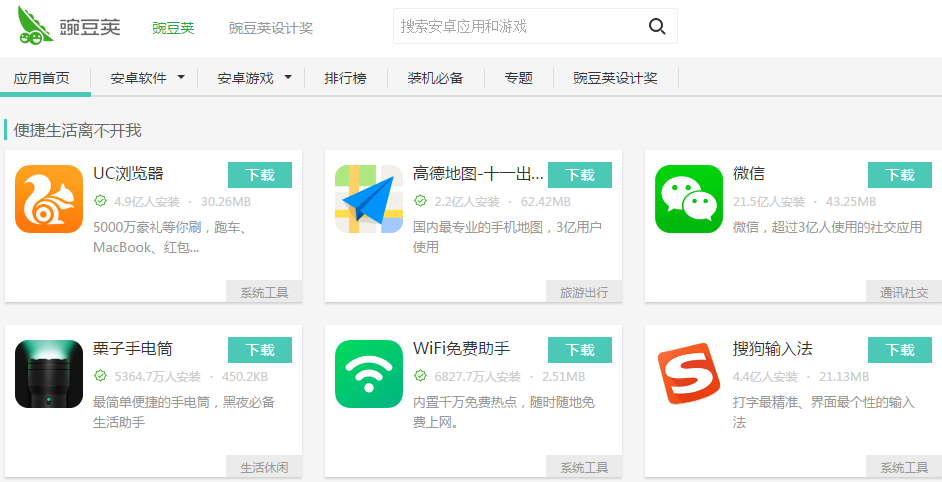
Task: Click 系统工具 tag on UC浏览器 card
Action: pyautogui.click(x=264, y=292)
